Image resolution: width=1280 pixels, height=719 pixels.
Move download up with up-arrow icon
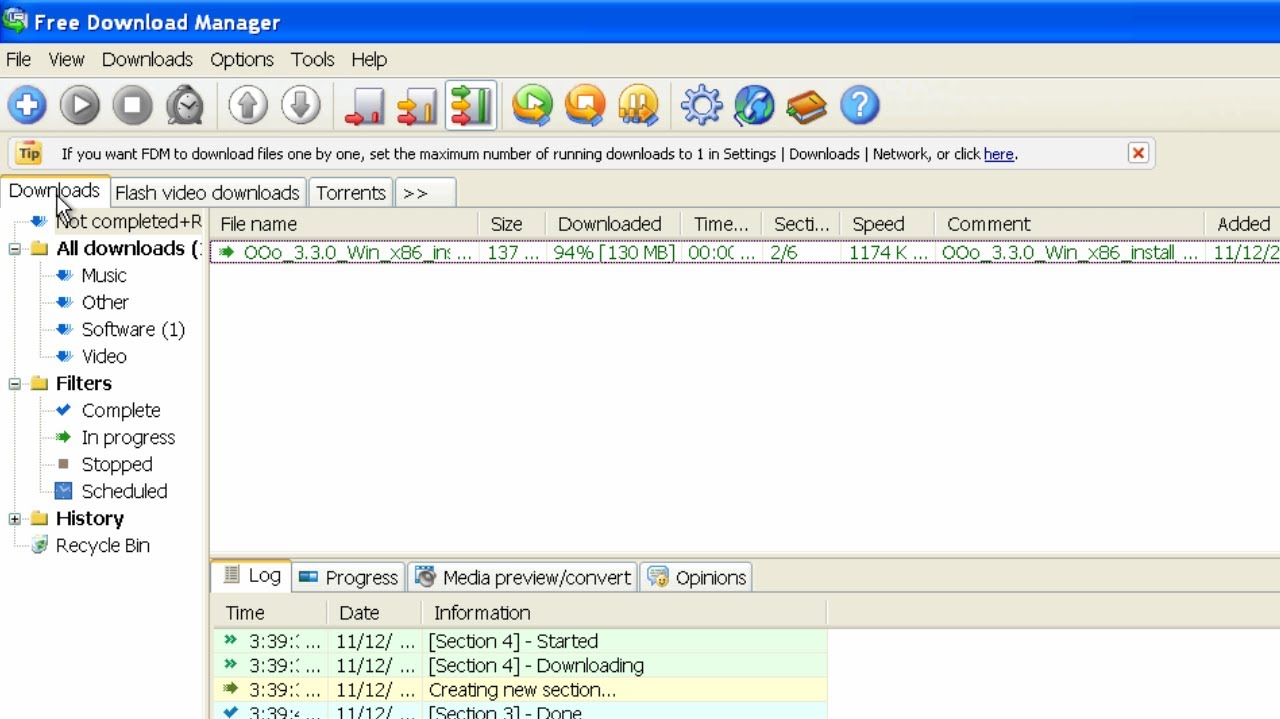[248, 105]
